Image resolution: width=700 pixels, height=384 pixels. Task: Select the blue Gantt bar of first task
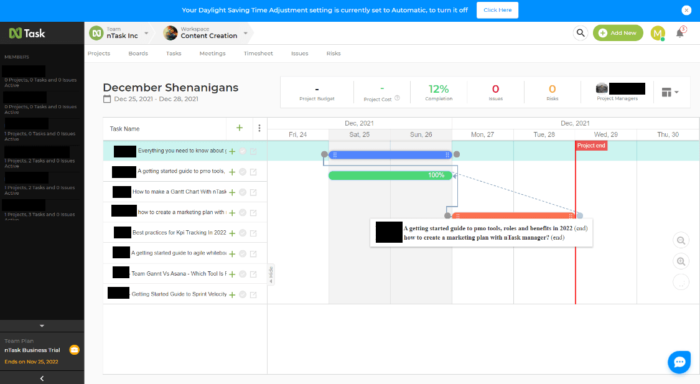point(391,154)
